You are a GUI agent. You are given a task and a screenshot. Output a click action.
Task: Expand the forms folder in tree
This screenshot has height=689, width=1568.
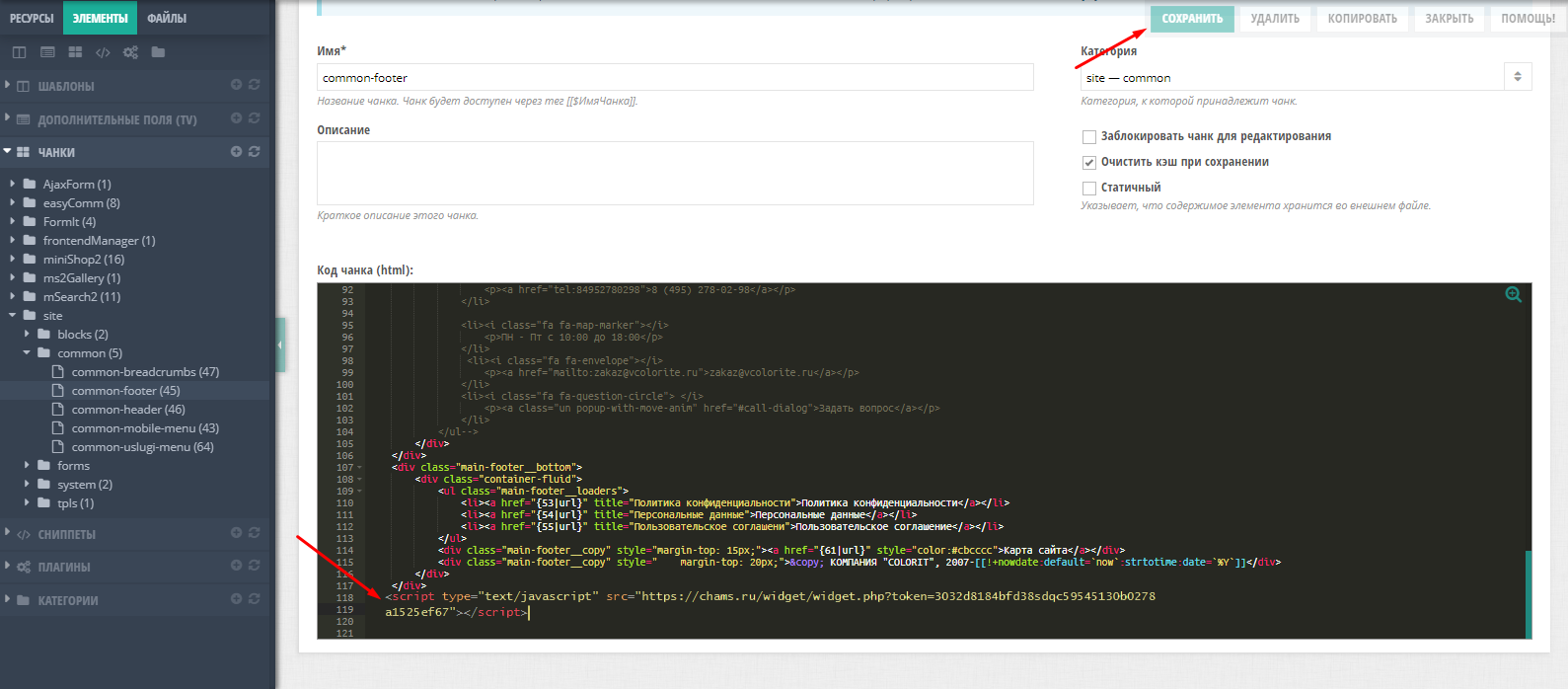click(27, 466)
